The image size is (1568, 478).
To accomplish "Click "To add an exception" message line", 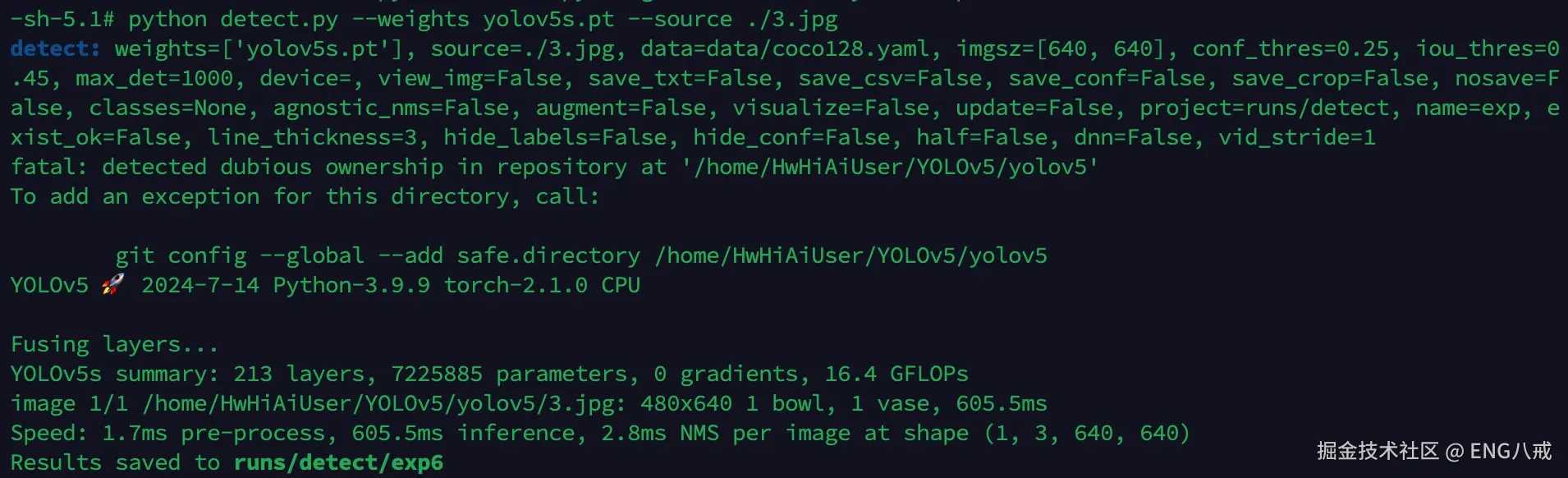I will 305,196.
